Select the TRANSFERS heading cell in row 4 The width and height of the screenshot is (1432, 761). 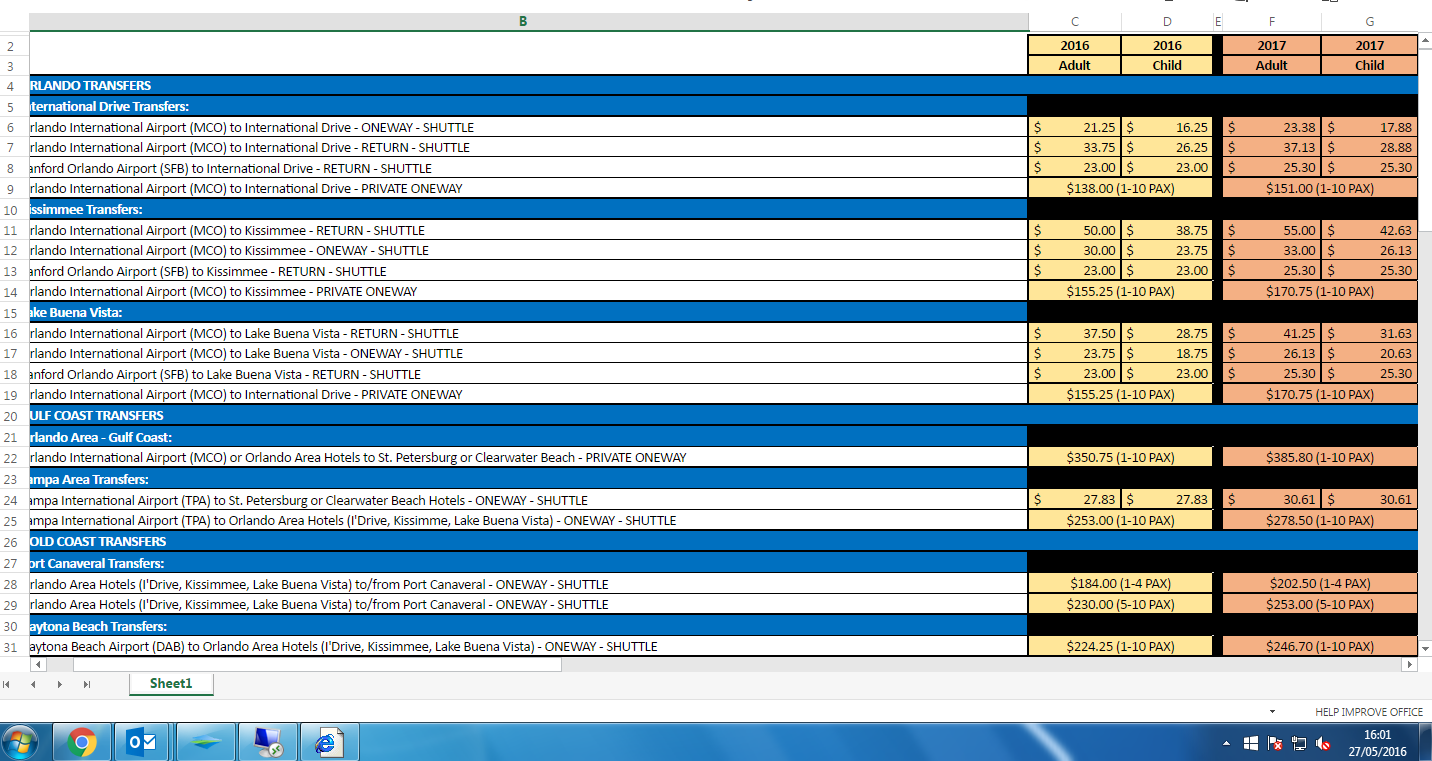pos(529,86)
